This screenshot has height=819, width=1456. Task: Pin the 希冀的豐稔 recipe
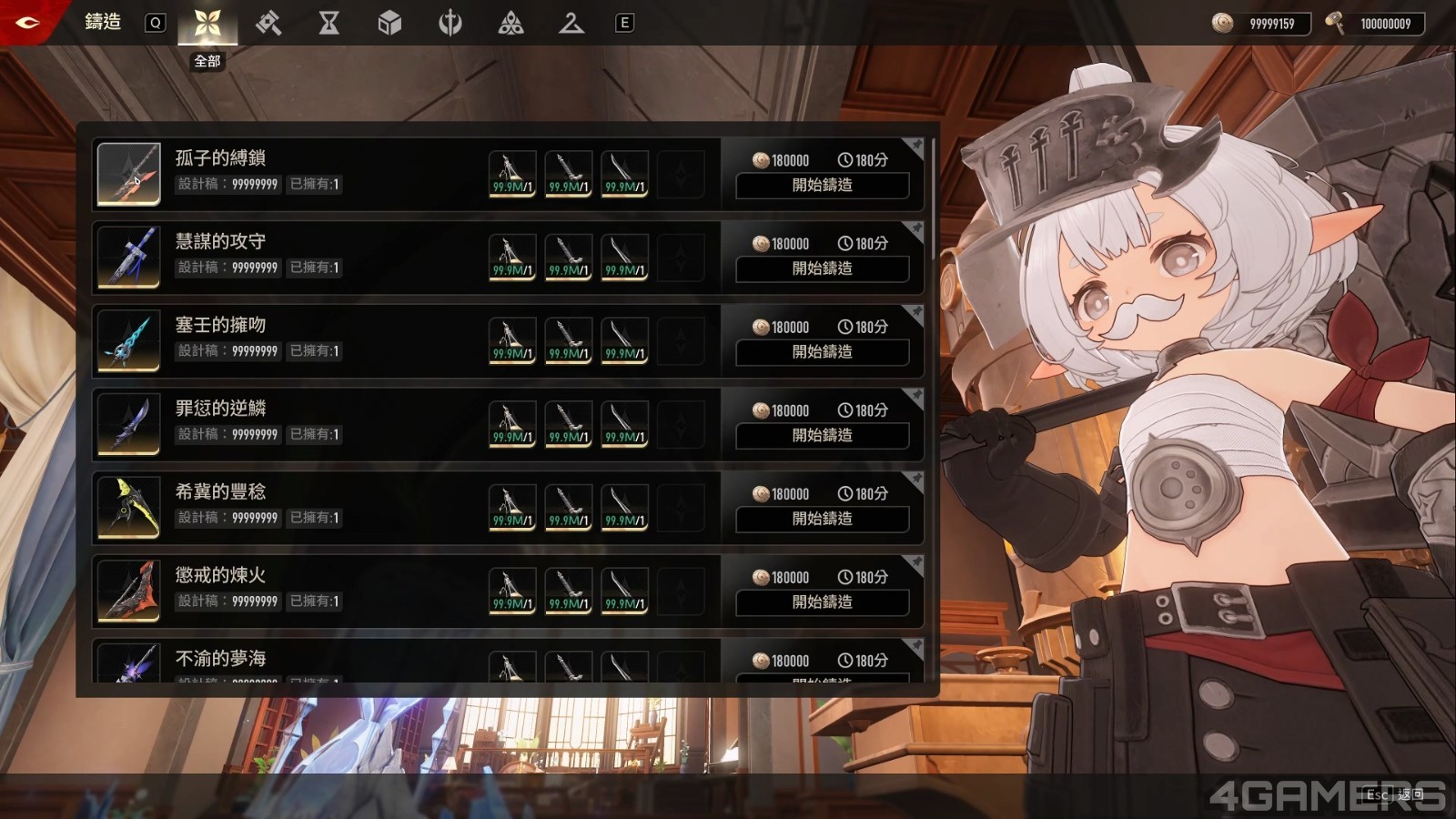915,480
